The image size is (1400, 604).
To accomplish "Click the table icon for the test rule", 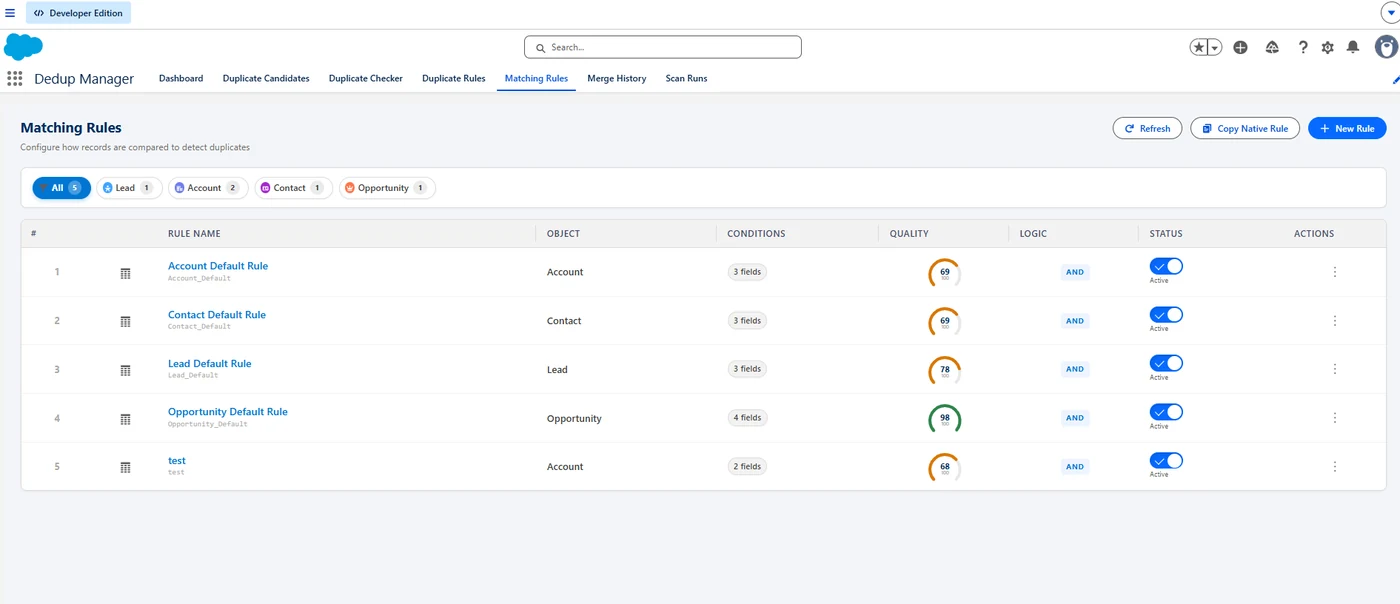I will pos(125,467).
